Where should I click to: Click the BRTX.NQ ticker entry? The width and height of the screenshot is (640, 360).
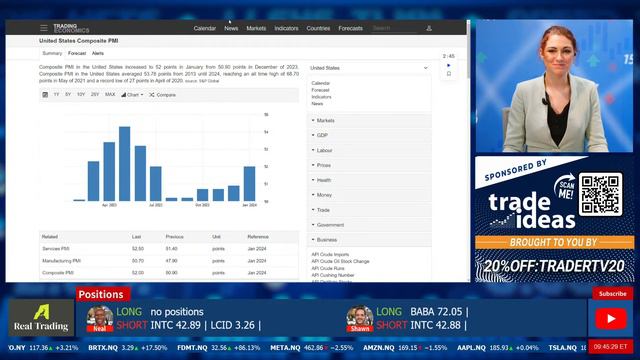tap(128, 348)
